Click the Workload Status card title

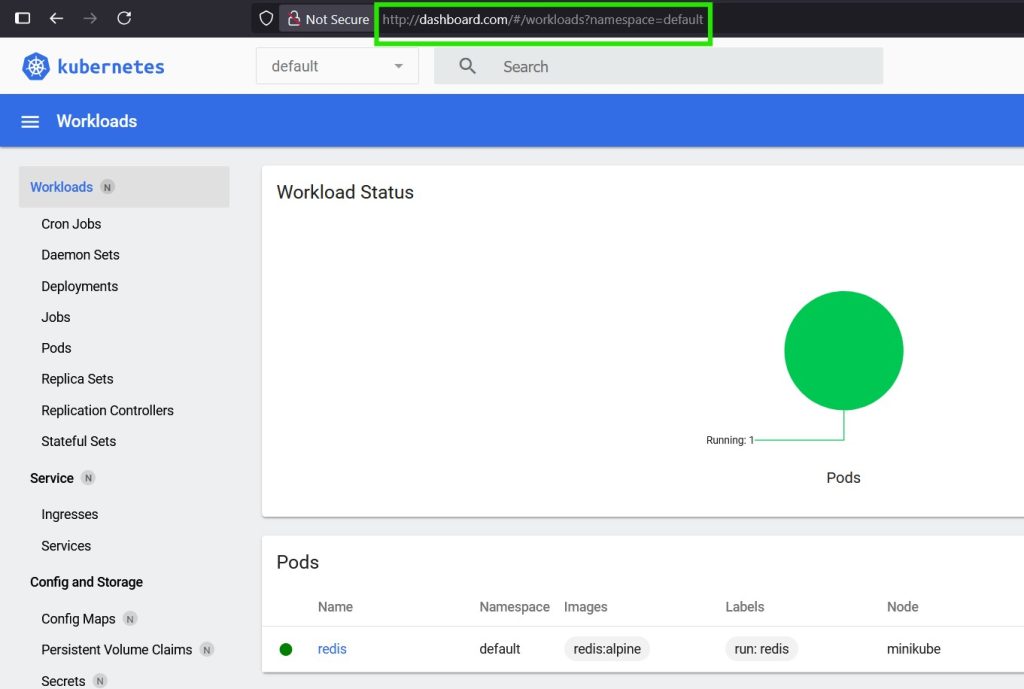345,192
